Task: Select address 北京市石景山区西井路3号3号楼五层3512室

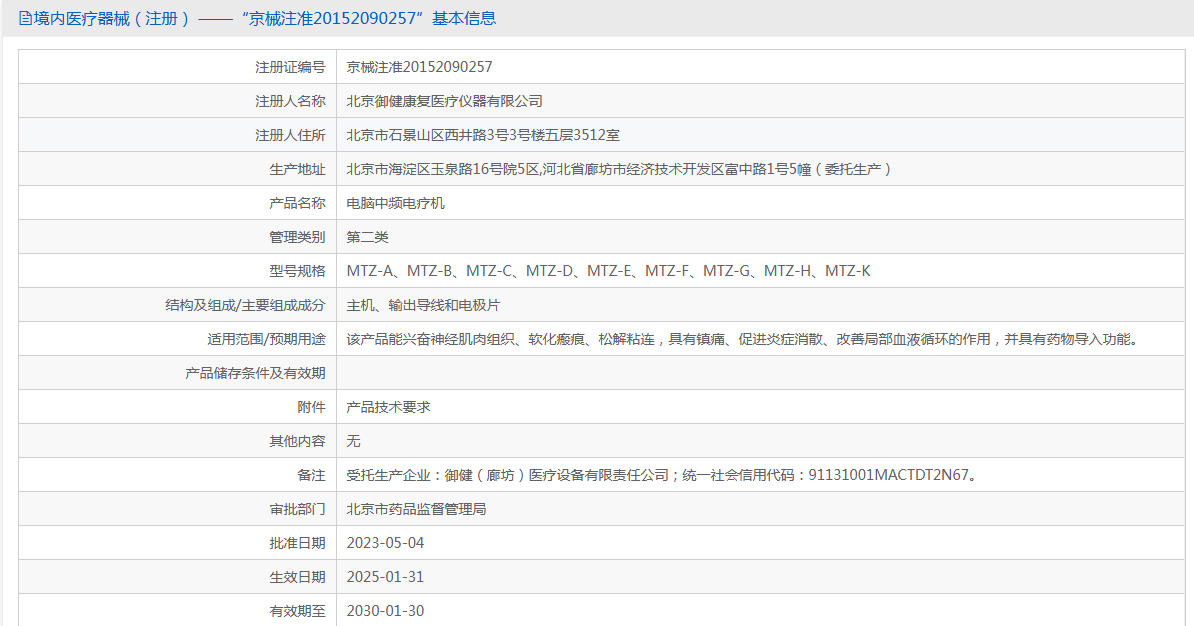Action: [x=483, y=136]
